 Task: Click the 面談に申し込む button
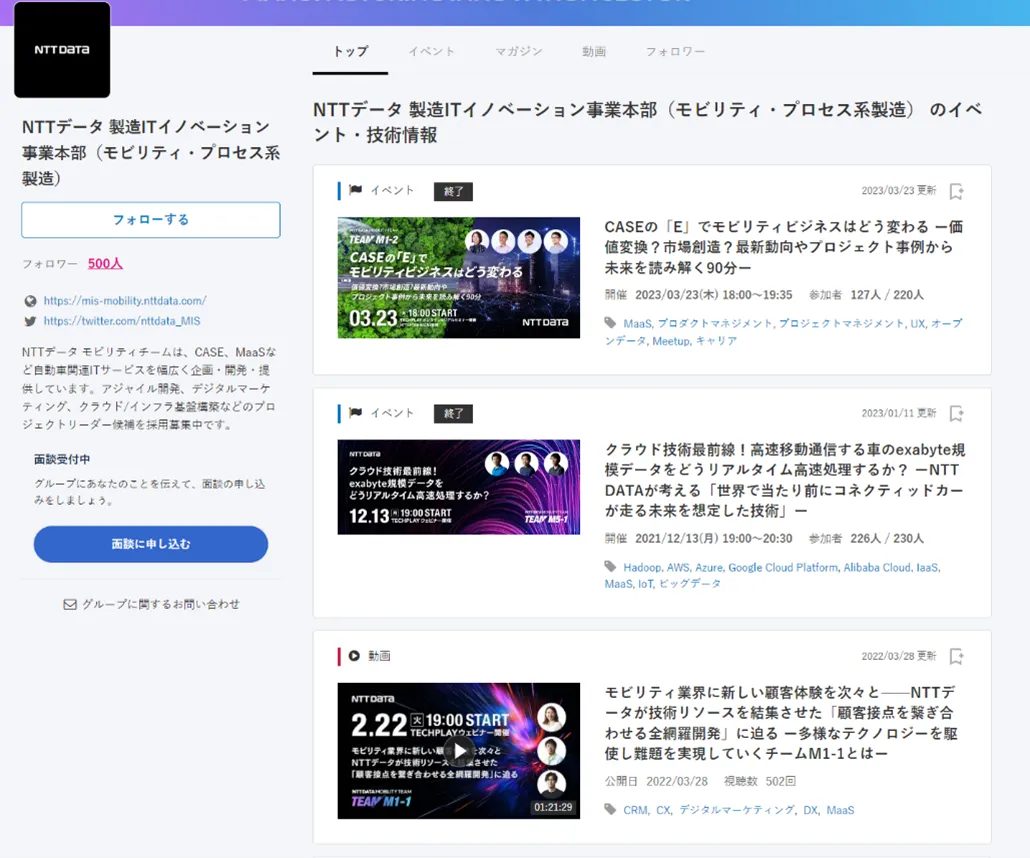click(x=150, y=544)
